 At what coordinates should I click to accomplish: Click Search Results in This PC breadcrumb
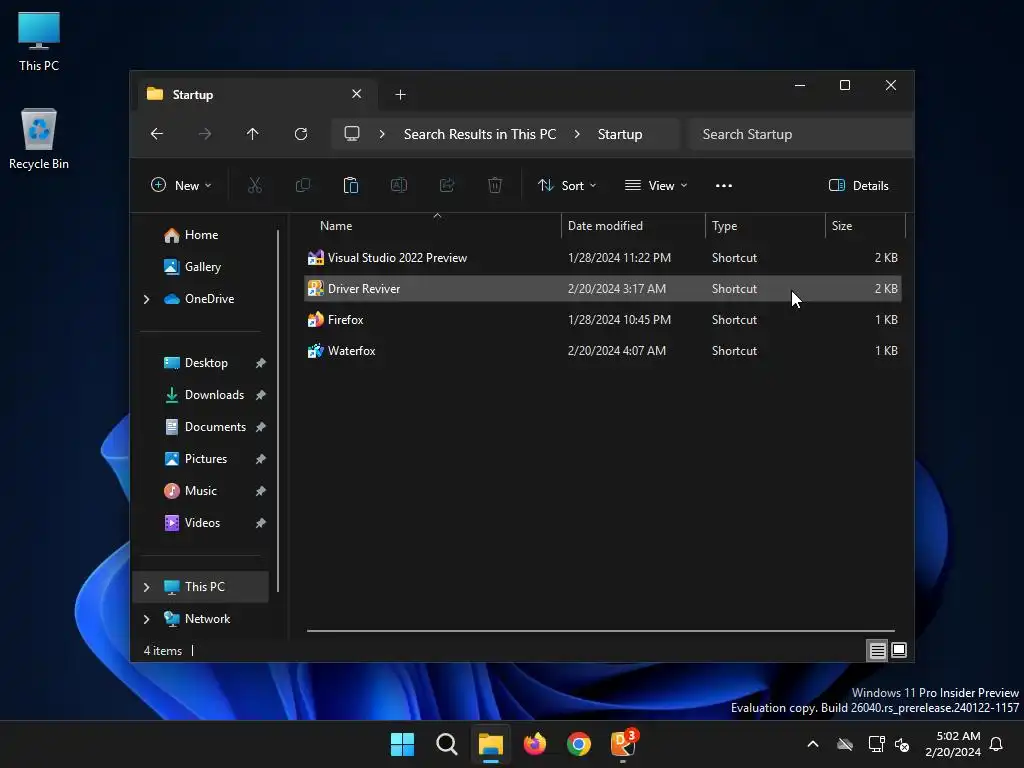coord(480,134)
